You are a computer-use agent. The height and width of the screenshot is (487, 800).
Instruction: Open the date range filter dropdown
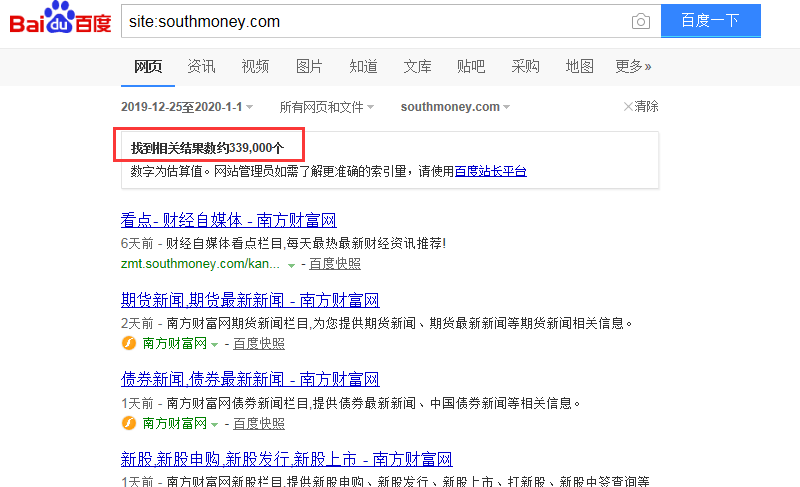tap(187, 107)
